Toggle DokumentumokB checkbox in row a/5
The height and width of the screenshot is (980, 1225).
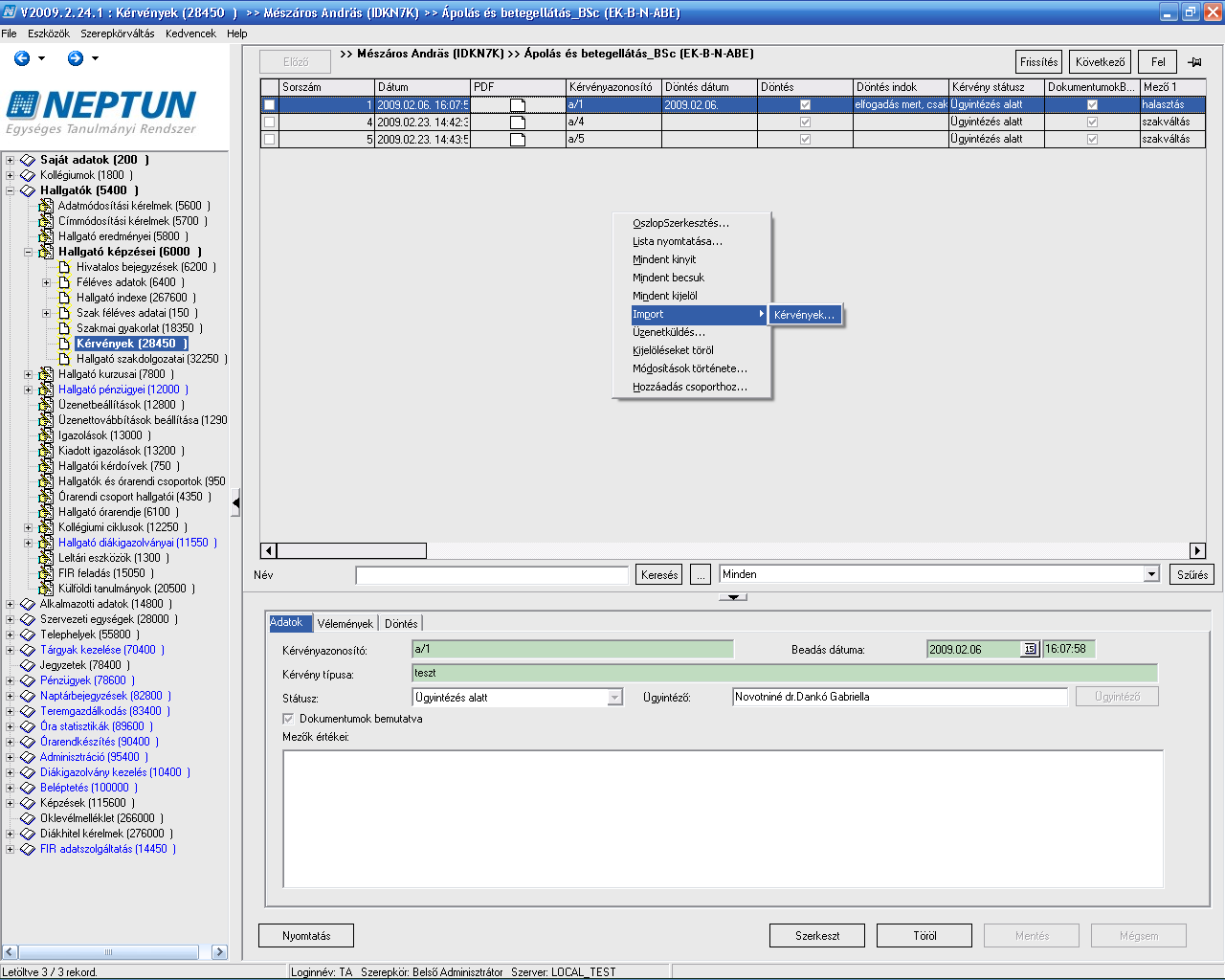1092,139
